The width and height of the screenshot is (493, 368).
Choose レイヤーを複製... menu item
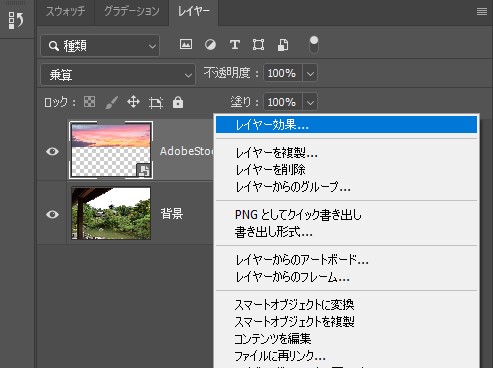tap(346, 153)
